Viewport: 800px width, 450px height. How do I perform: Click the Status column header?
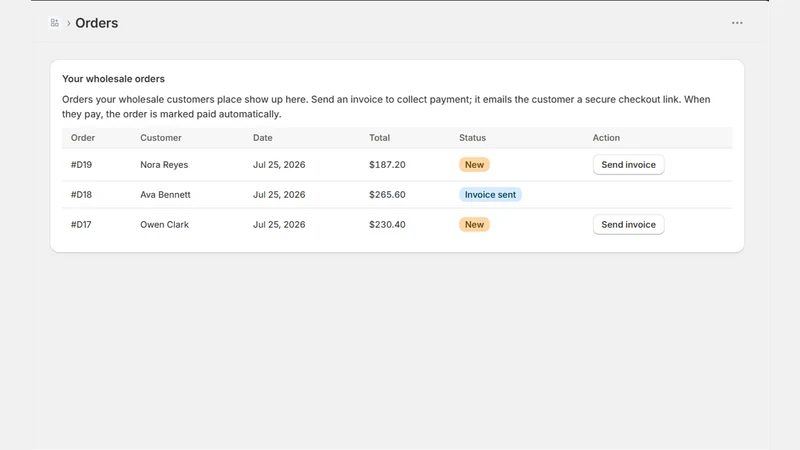(472, 138)
